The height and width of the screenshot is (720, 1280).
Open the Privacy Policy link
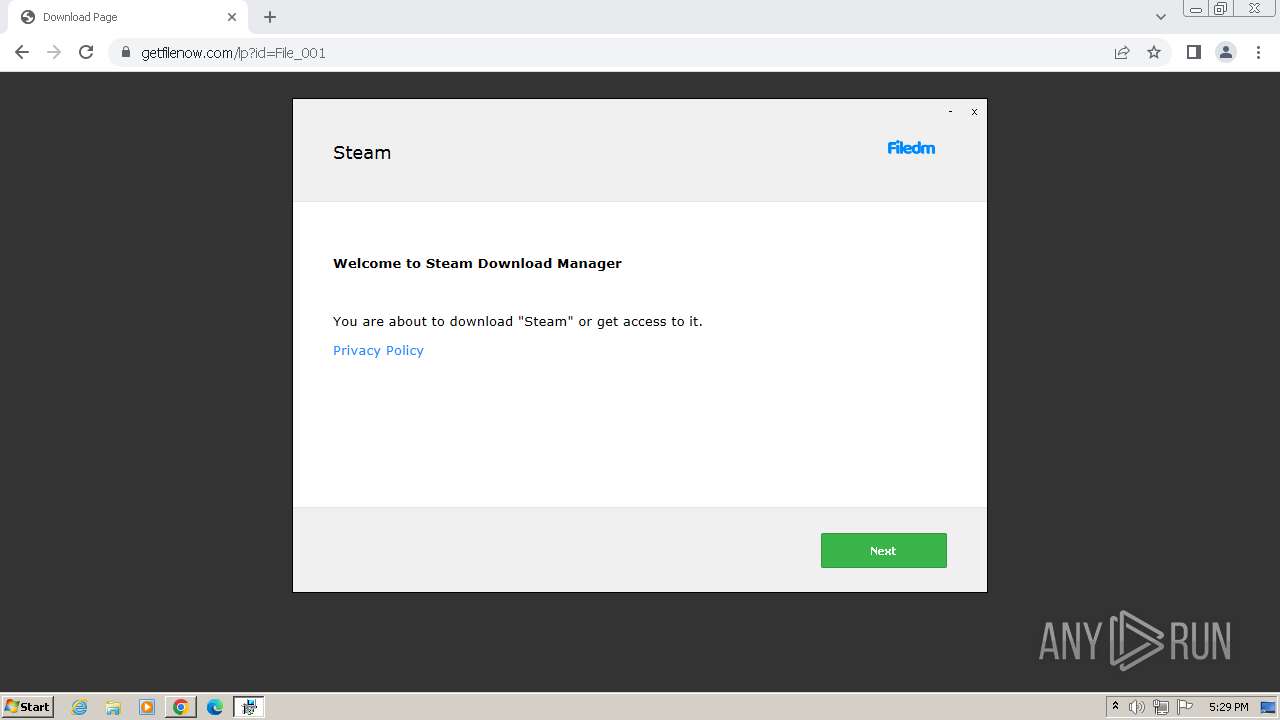(378, 350)
